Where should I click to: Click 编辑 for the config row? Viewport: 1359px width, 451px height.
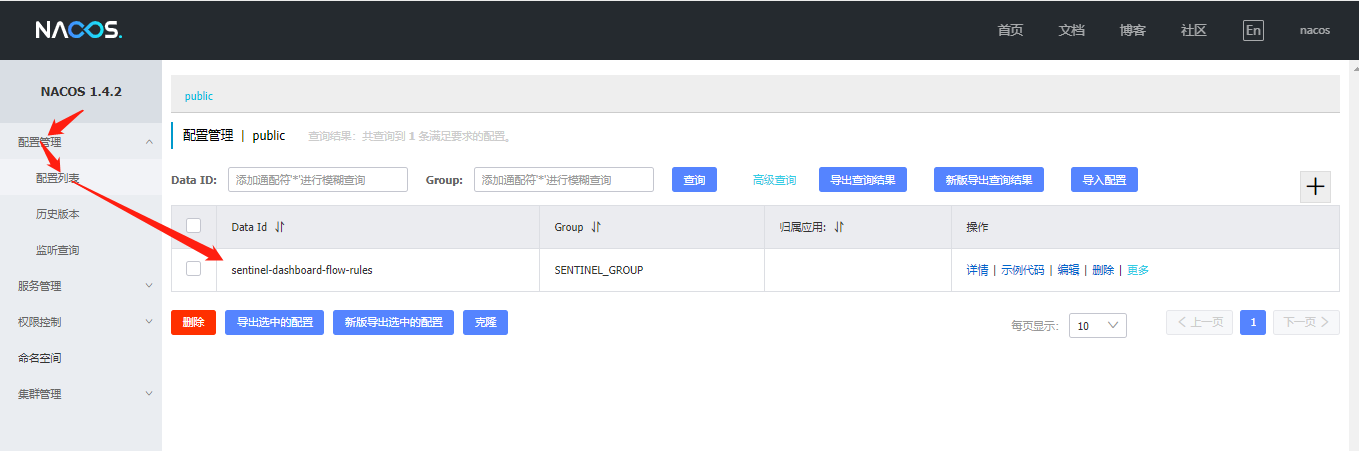point(1068,270)
